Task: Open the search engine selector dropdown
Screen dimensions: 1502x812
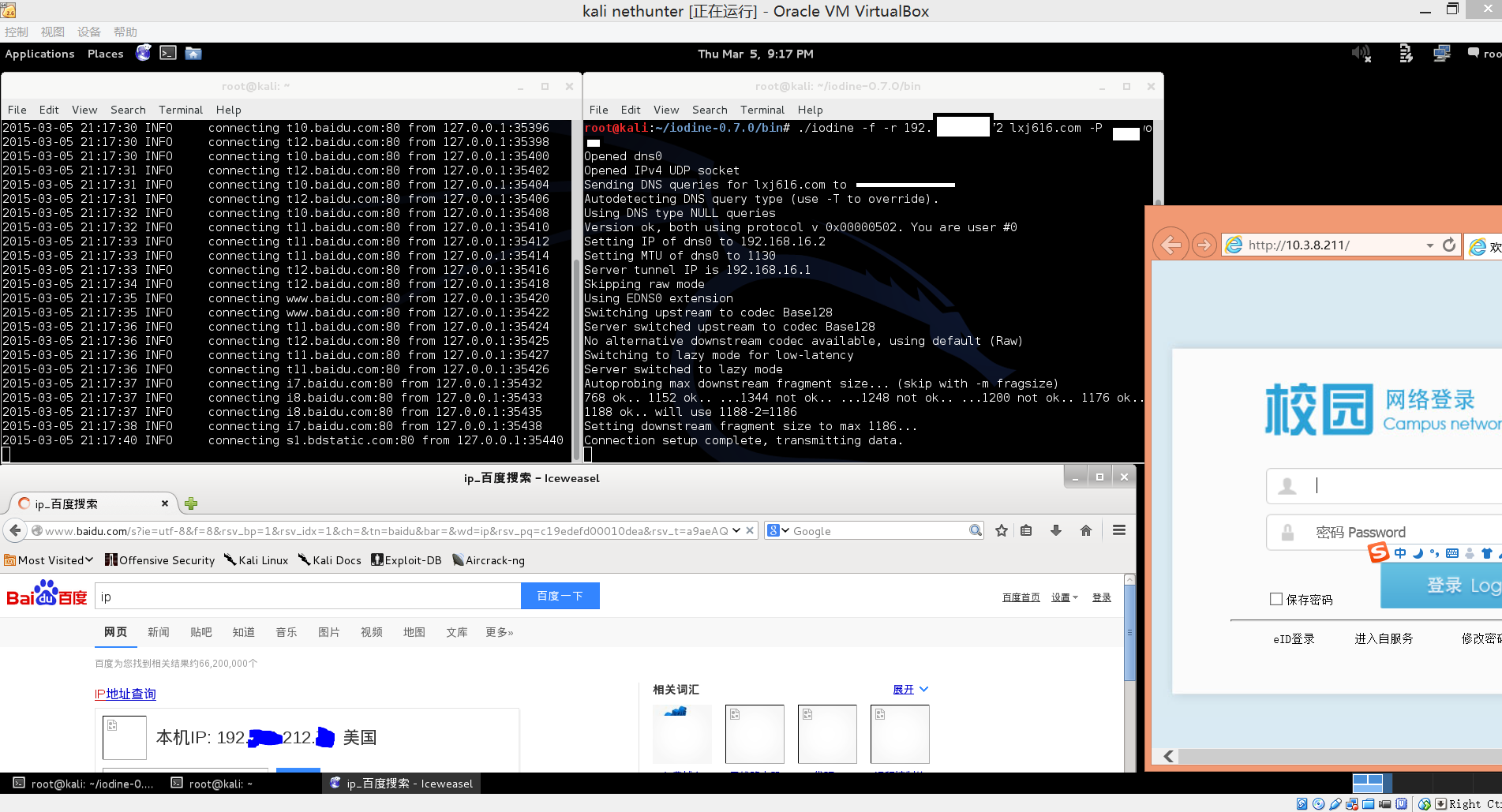Action: pos(778,530)
